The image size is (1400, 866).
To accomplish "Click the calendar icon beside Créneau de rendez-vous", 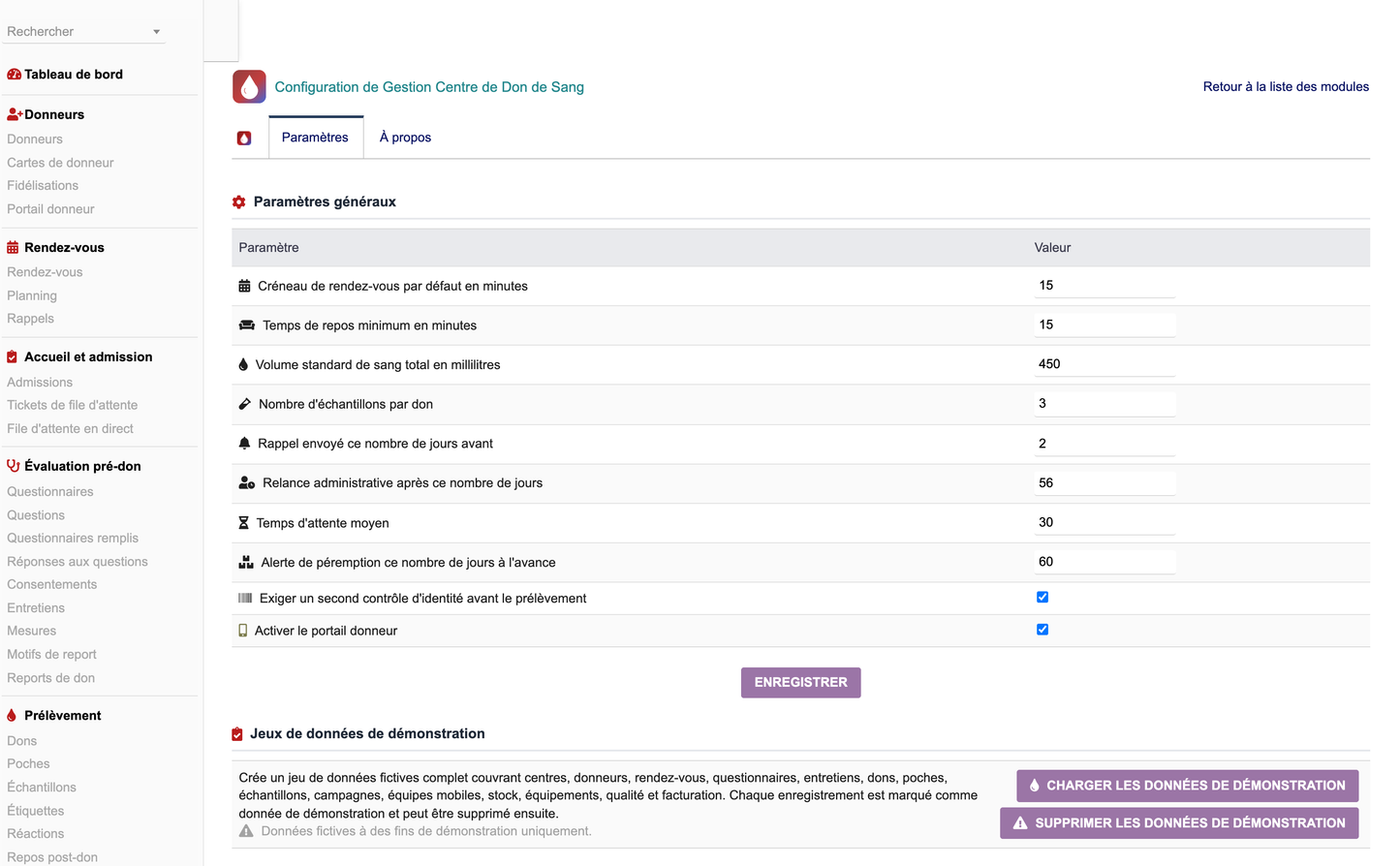I will [244, 286].
